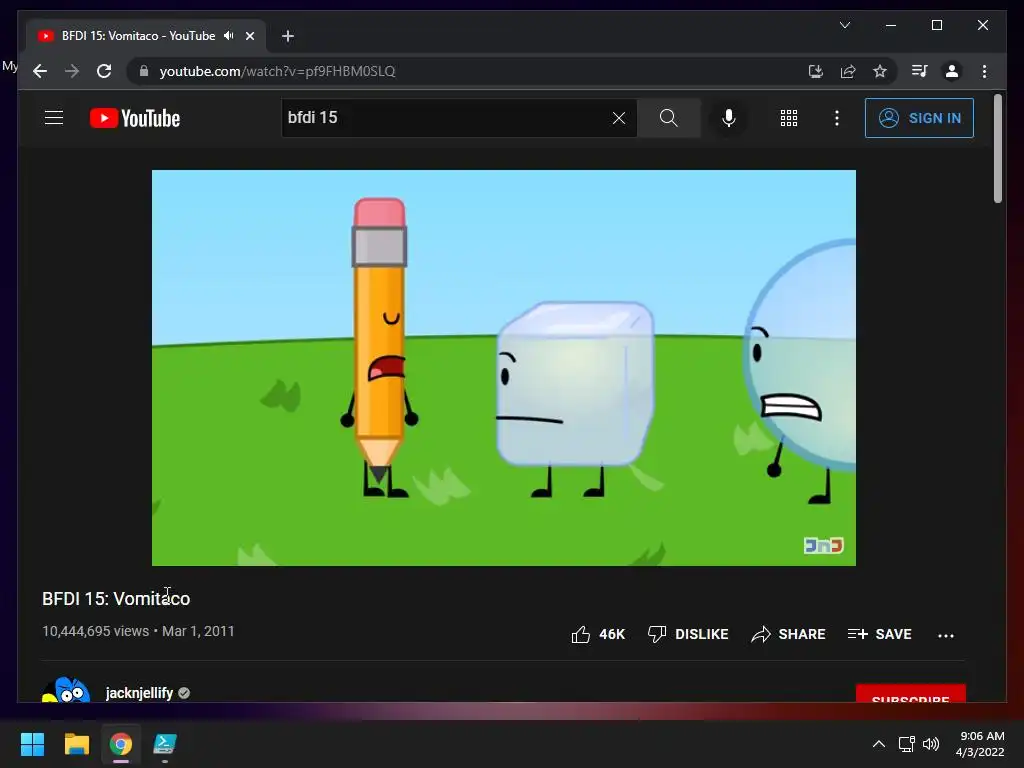Go back in browser history
Image resolution: width=1024 pixels, height=768 pixels.
pos(40,71)
